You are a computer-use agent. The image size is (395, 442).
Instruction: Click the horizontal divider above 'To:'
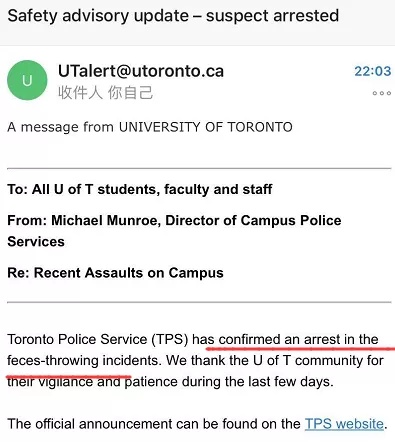coord(199,169)
